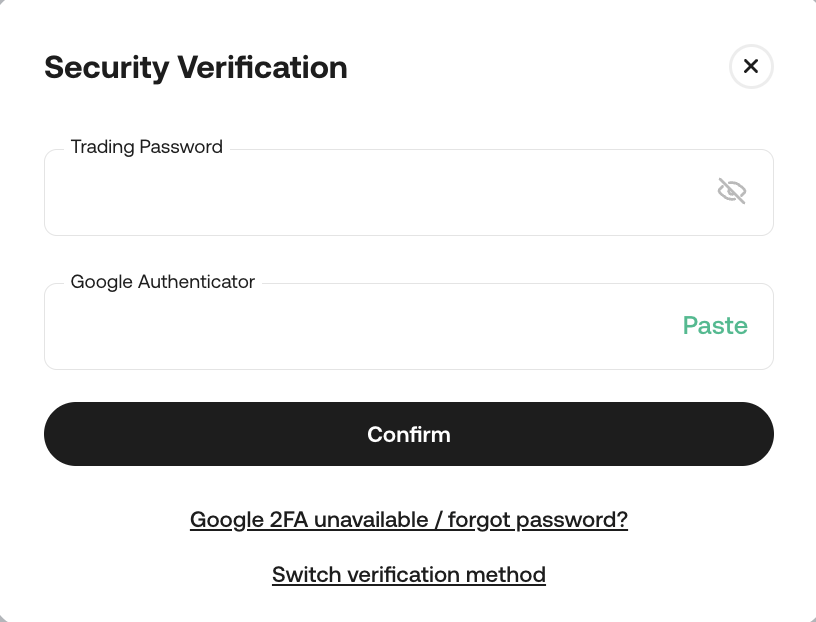Click the Trading Password field label
The image size is (816, 622).
[147, 147]
